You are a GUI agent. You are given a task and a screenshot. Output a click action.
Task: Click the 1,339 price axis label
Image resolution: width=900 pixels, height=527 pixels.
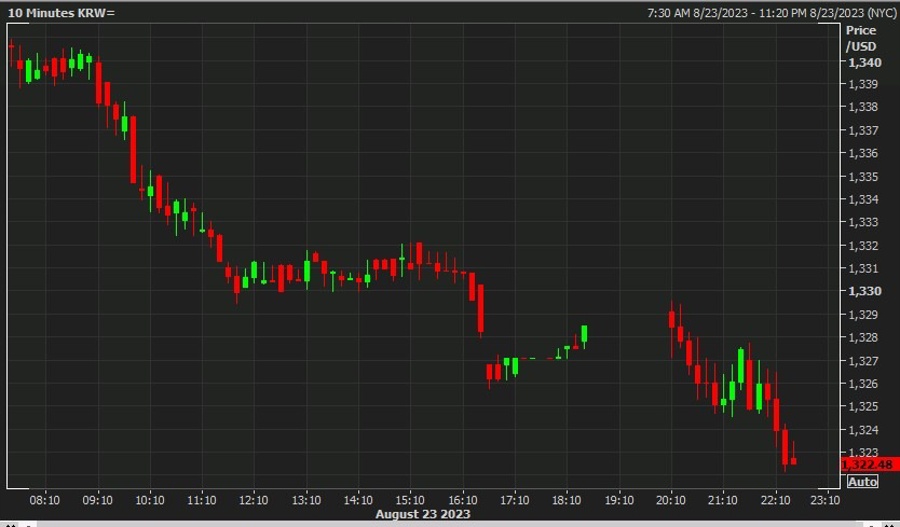[x=863, y=84]
